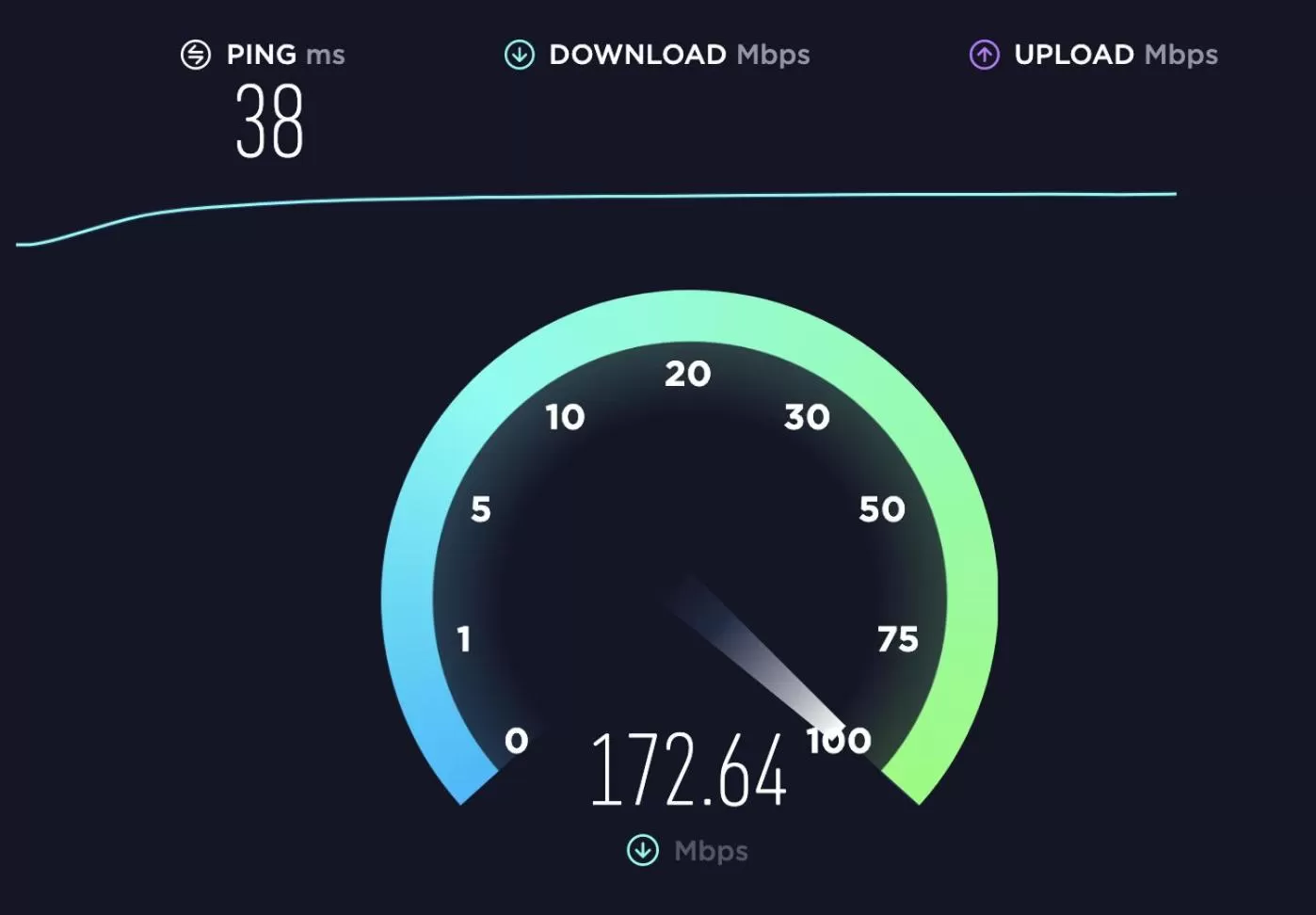This screenshot has height=915, width=1316.
Task: Click the 20 mark on gauge
Action: click(x=688, y=374)
